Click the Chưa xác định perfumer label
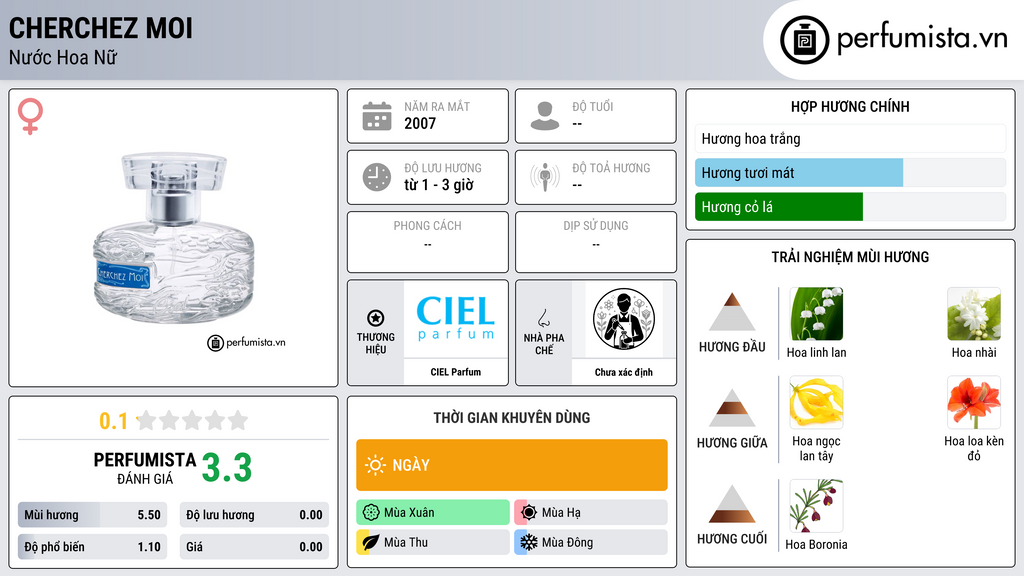 pos(624,372)
